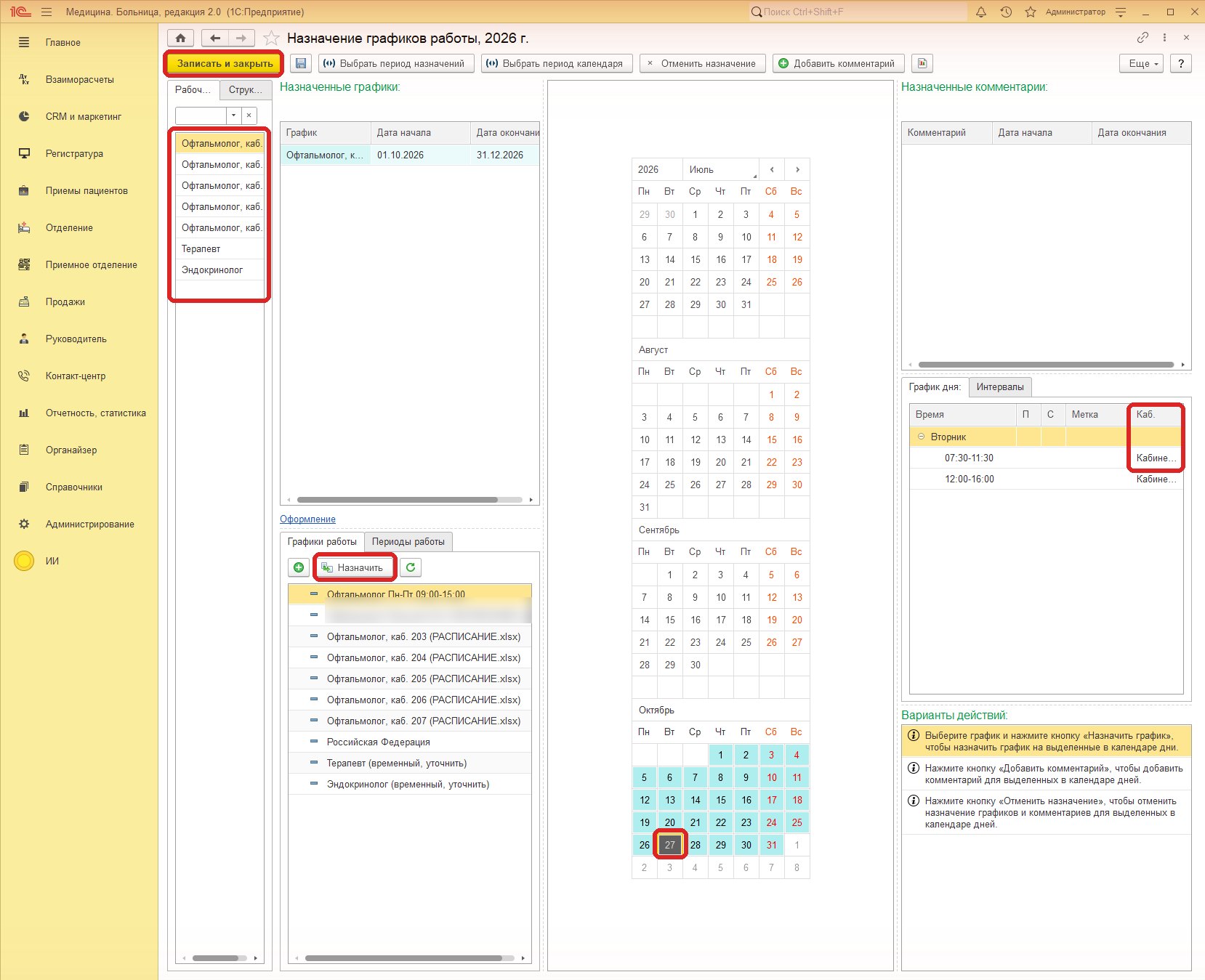1205x980 pixels.
Task: Click the horizontal scrollbar under Назначенные комментарии
Action: point(1046,365)
